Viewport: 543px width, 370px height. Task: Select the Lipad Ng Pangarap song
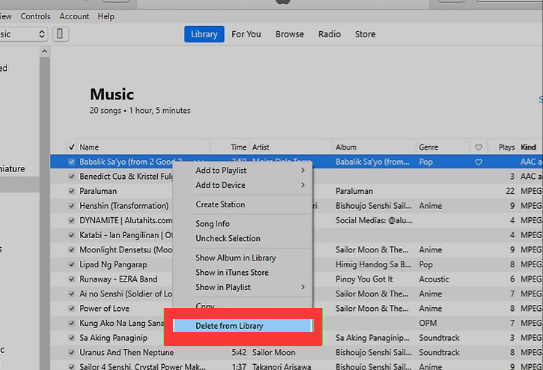(113, 264)
